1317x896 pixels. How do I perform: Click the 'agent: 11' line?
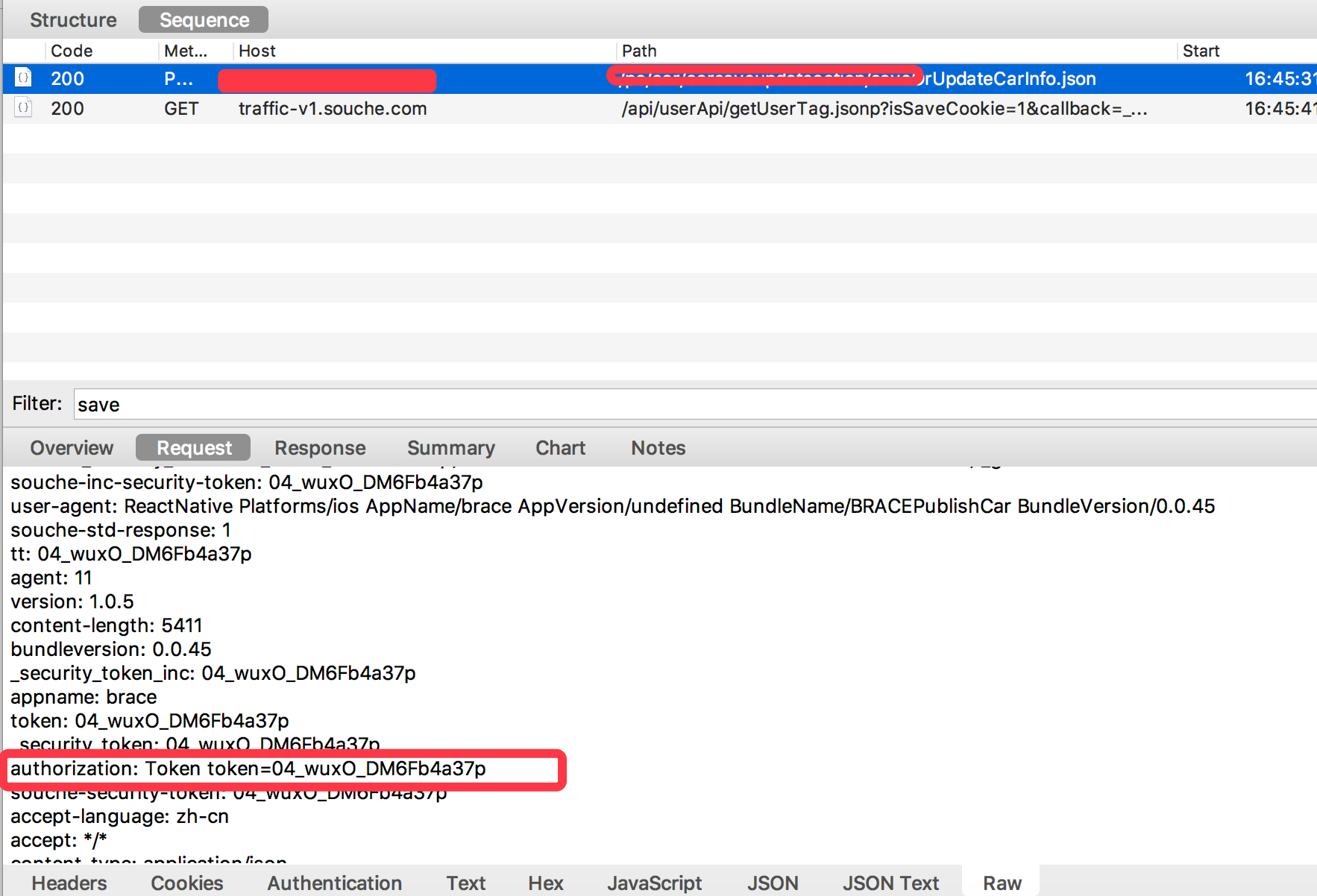[51, 578]
